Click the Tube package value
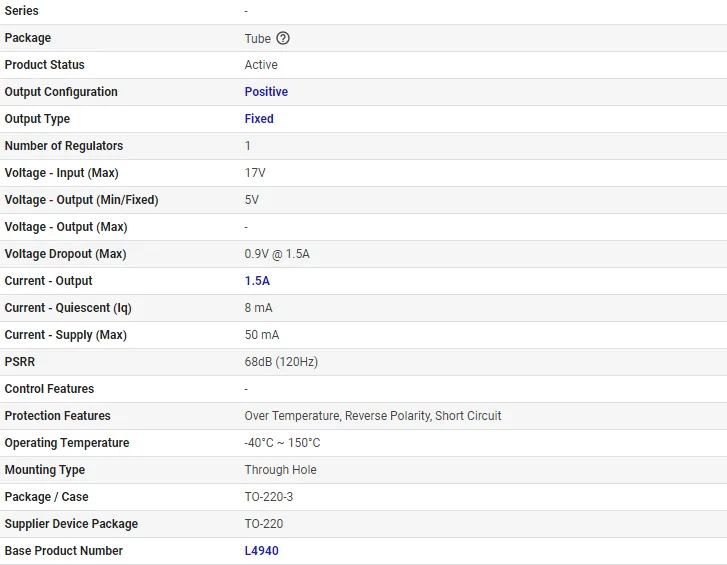 pyautogui.click(x=257, y=39)
